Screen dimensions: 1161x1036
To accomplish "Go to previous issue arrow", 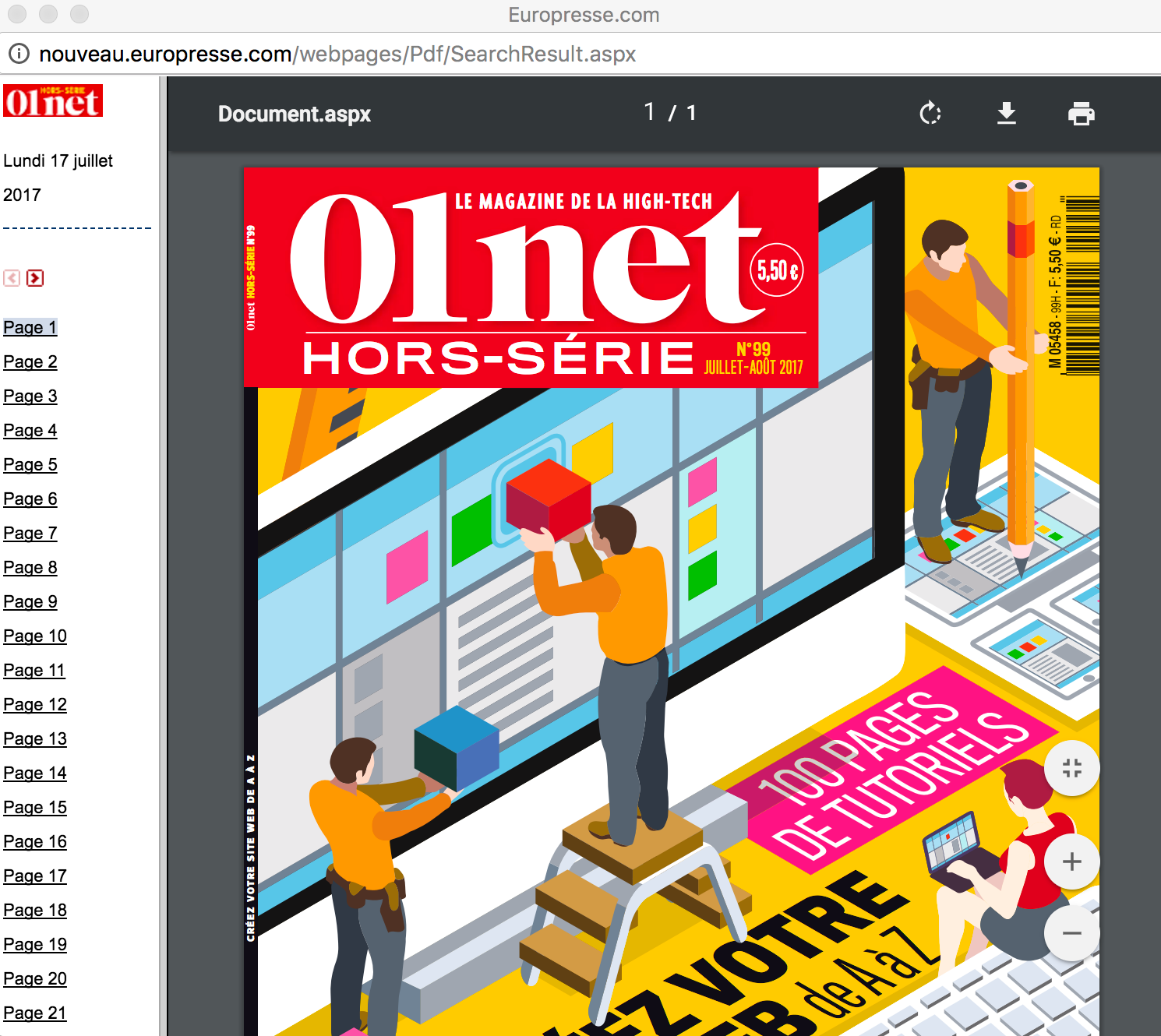I will pyautogui.click(x=12, y=278).
